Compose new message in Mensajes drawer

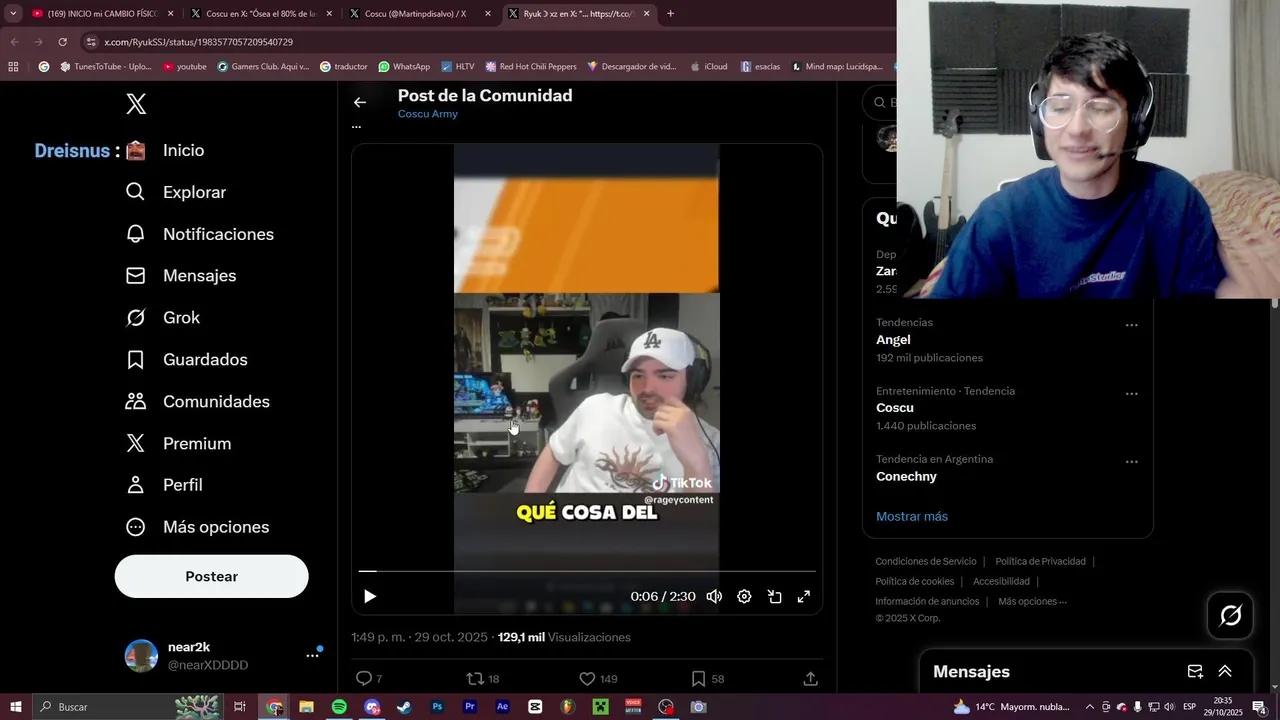click(x=1195, y=672)
